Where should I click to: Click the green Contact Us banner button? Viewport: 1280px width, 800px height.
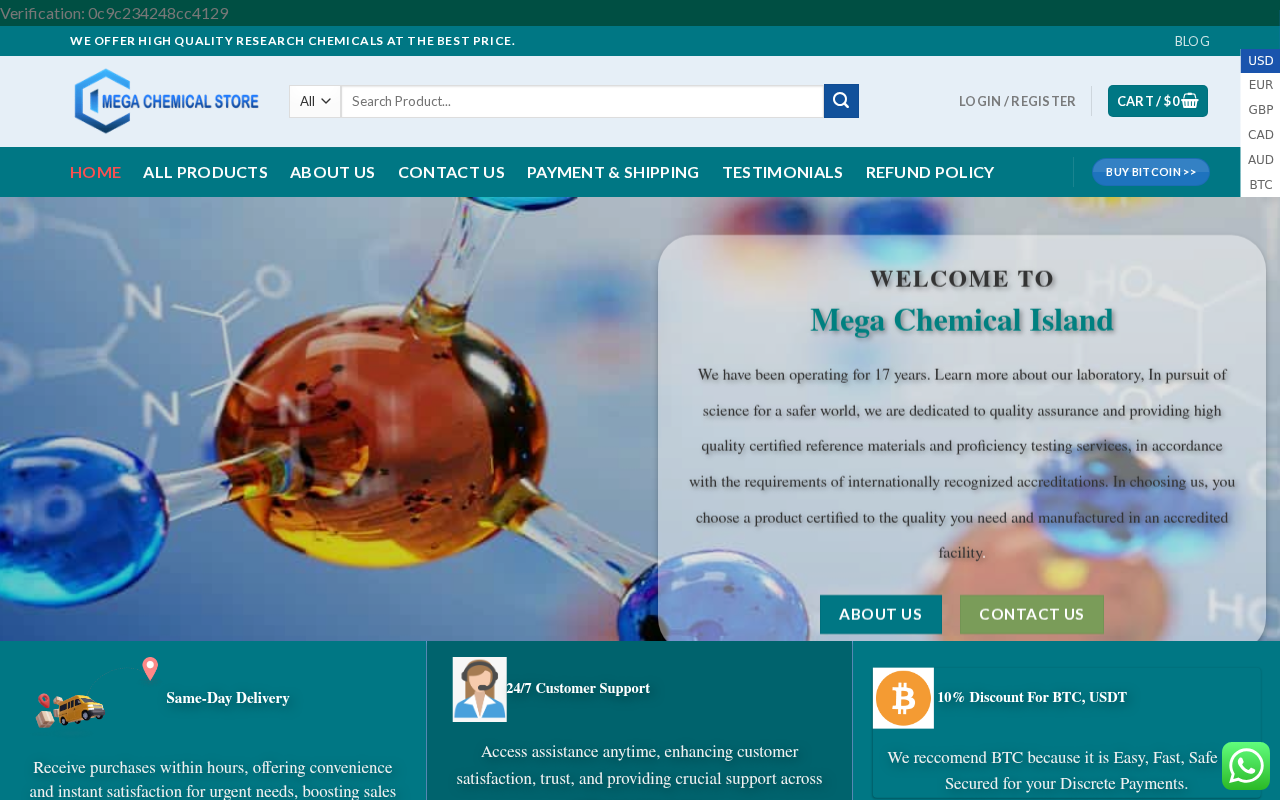(x=1032, y=614)
